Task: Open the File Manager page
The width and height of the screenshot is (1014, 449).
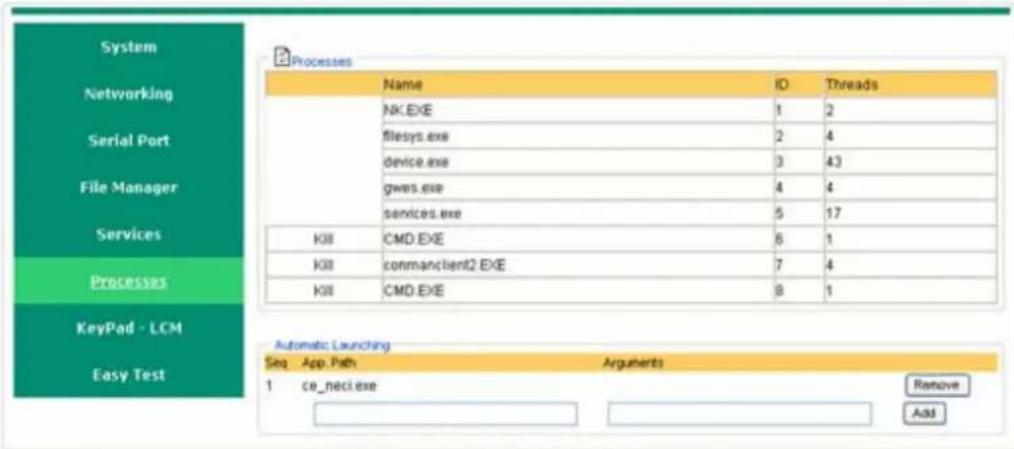Action: pyautogui.click(x=129, y=188)
